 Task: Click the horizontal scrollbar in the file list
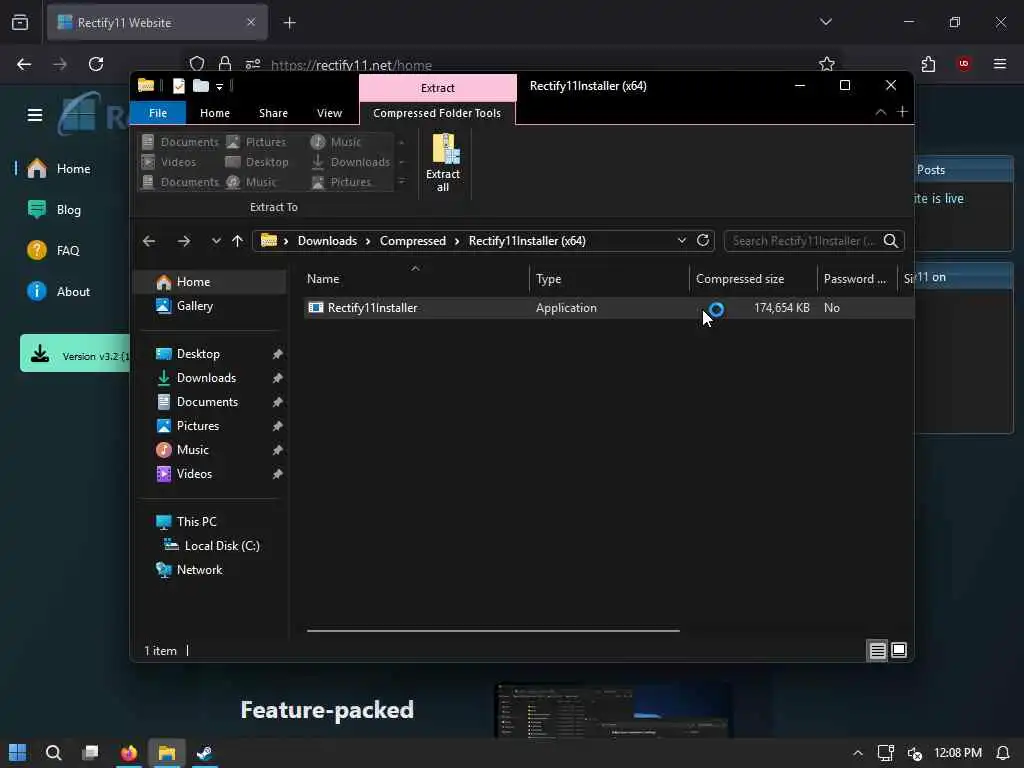point(493,631)
